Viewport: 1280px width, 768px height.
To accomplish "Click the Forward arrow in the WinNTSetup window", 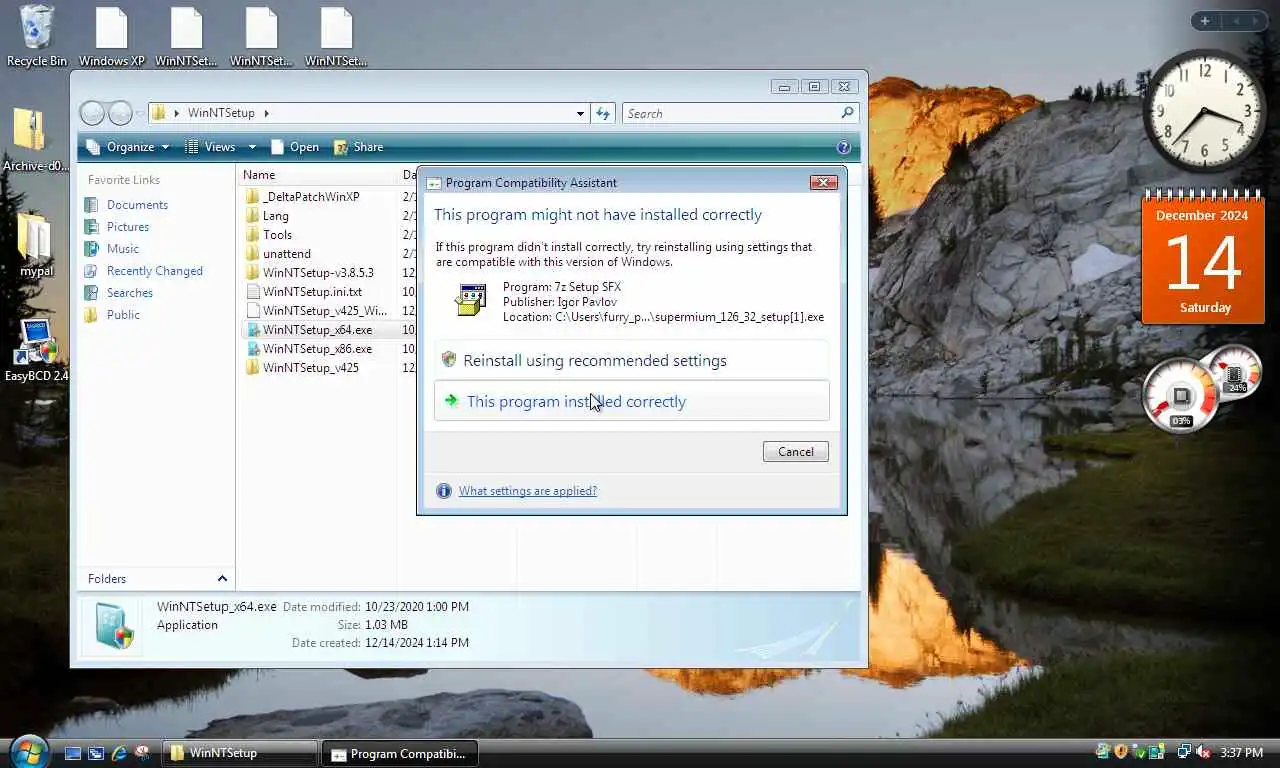I will coord(120,113).
